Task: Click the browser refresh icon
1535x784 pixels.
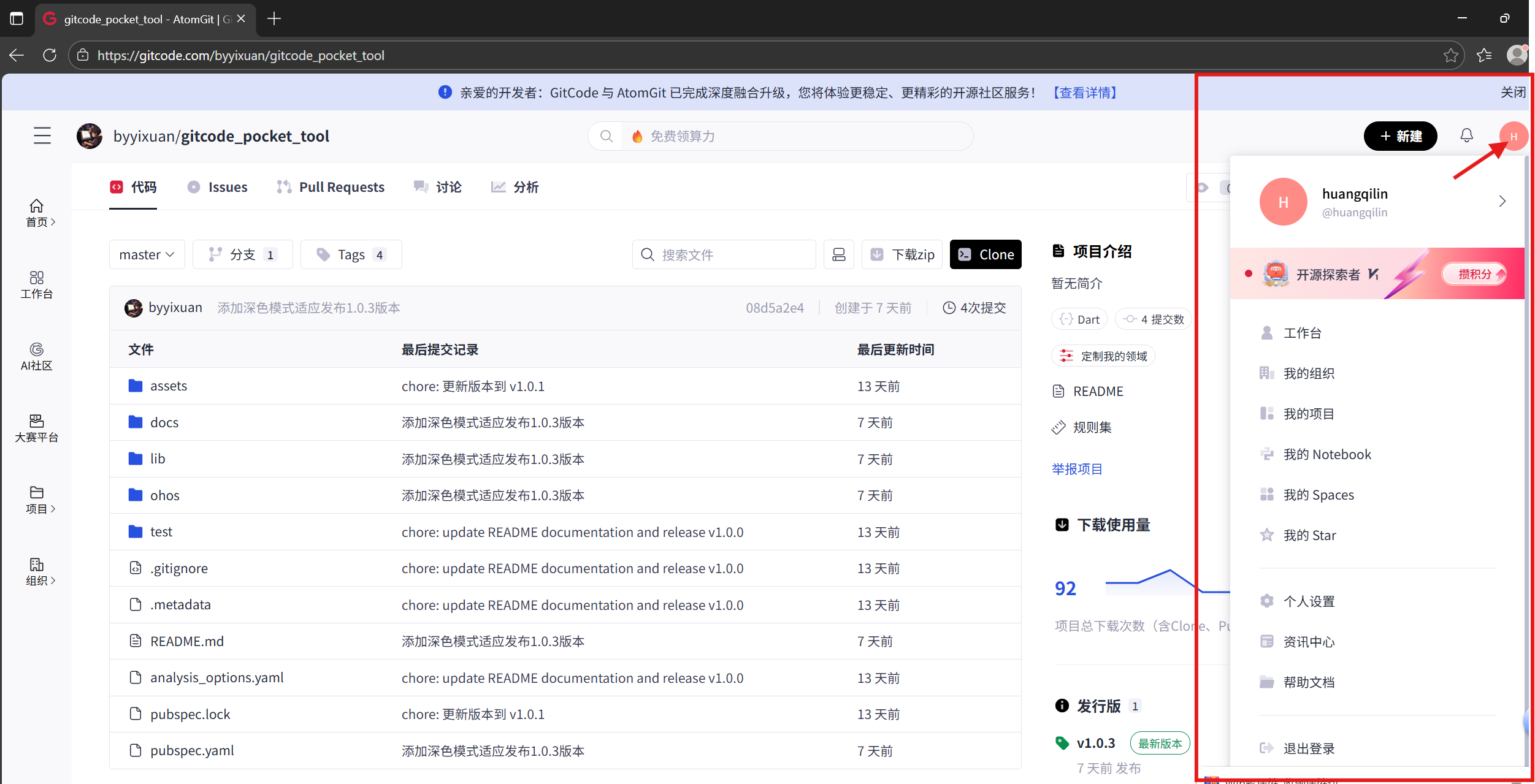Action: coord(50,55)
